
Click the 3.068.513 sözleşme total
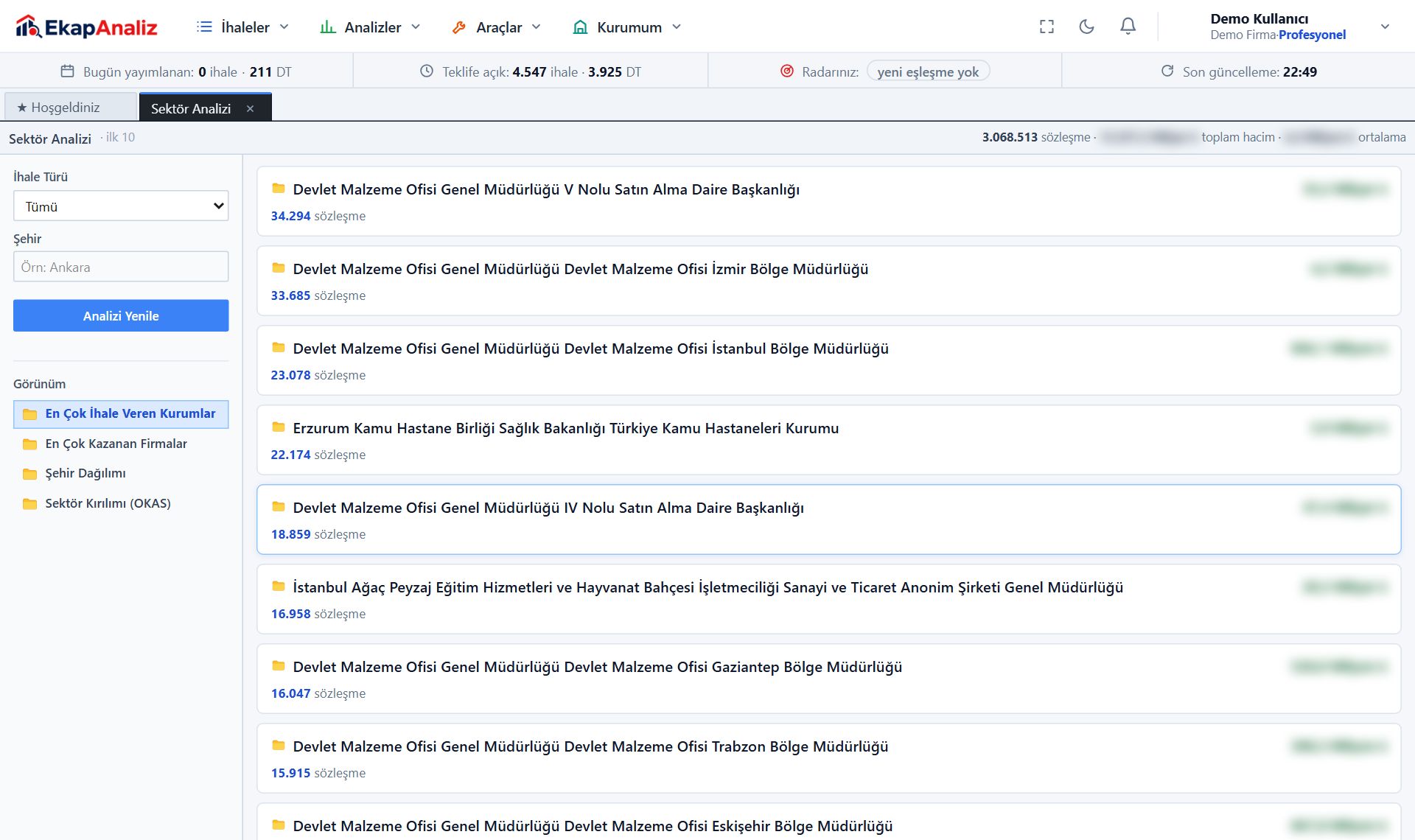coord(1035,137)
